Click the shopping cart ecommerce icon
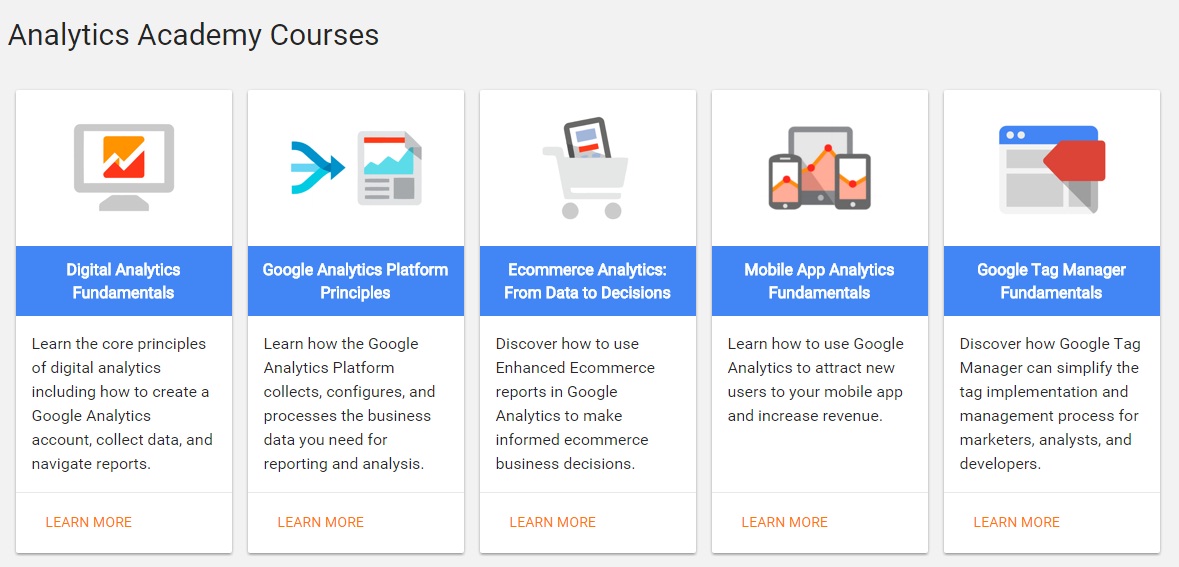Image resolution: width=1179 pixels, height=567 pixels. [585, 168]
